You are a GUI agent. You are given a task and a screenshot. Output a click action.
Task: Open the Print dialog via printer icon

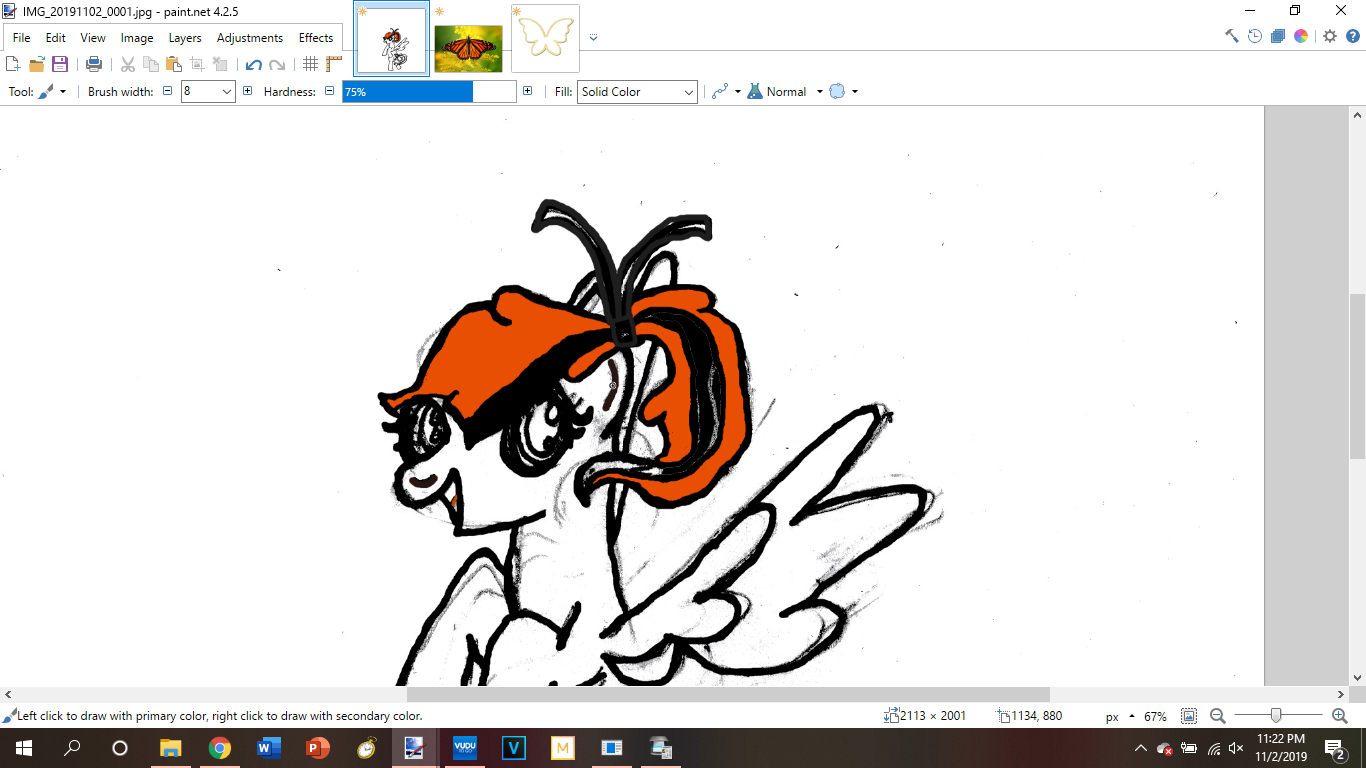click(94, 64)
